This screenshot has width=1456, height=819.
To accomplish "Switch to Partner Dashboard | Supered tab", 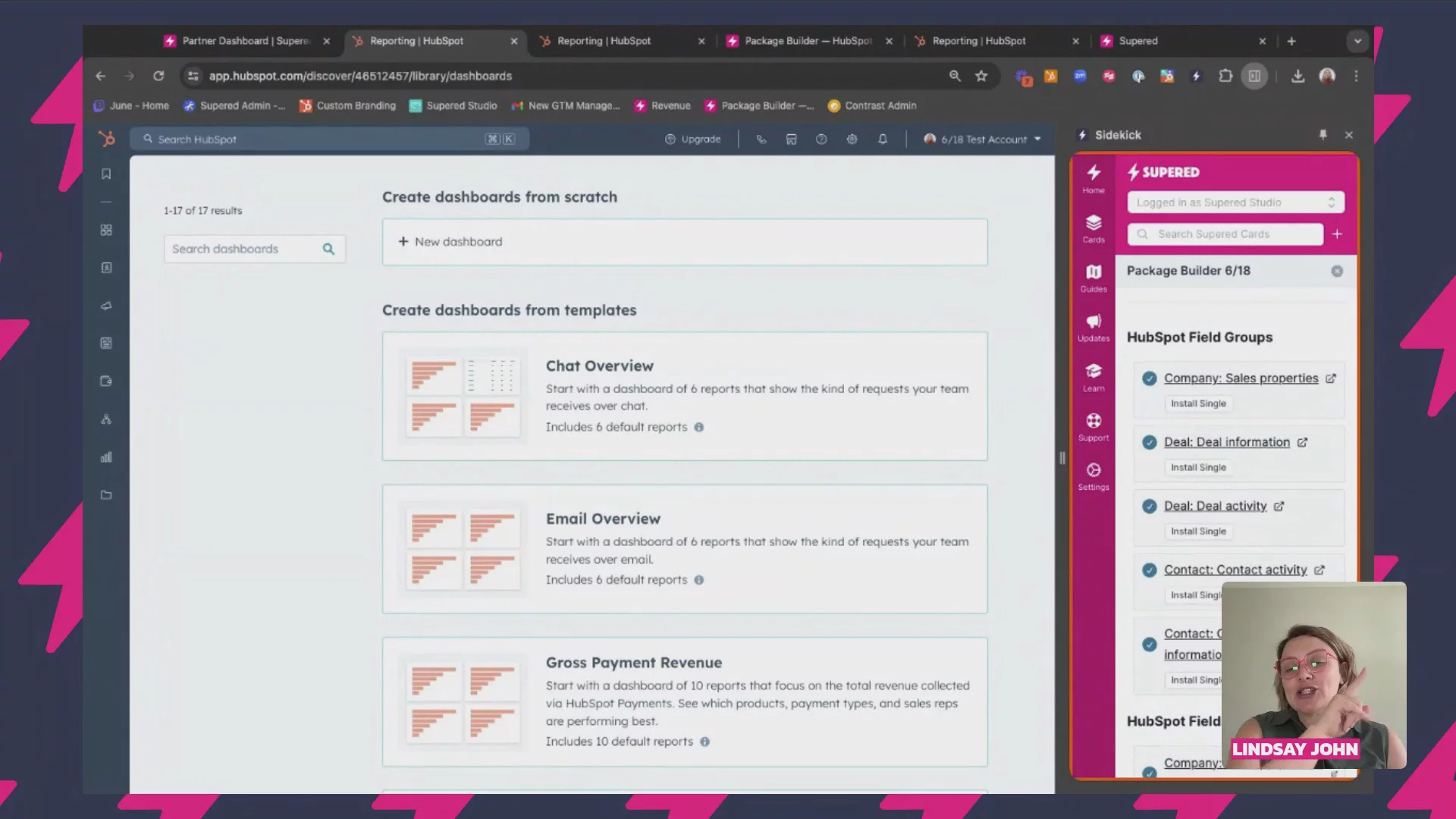I will (x=246, y=41).
